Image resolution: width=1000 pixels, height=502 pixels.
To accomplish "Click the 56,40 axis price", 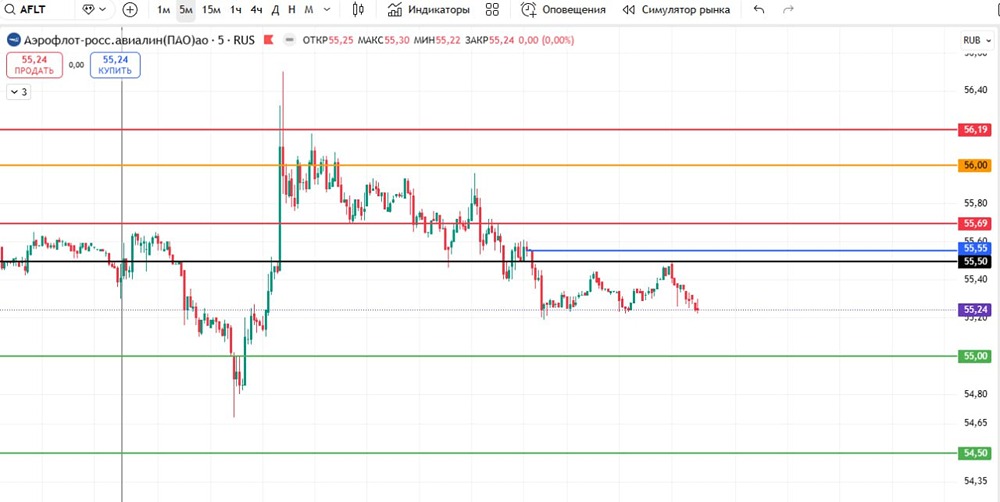I will [976, 91].
